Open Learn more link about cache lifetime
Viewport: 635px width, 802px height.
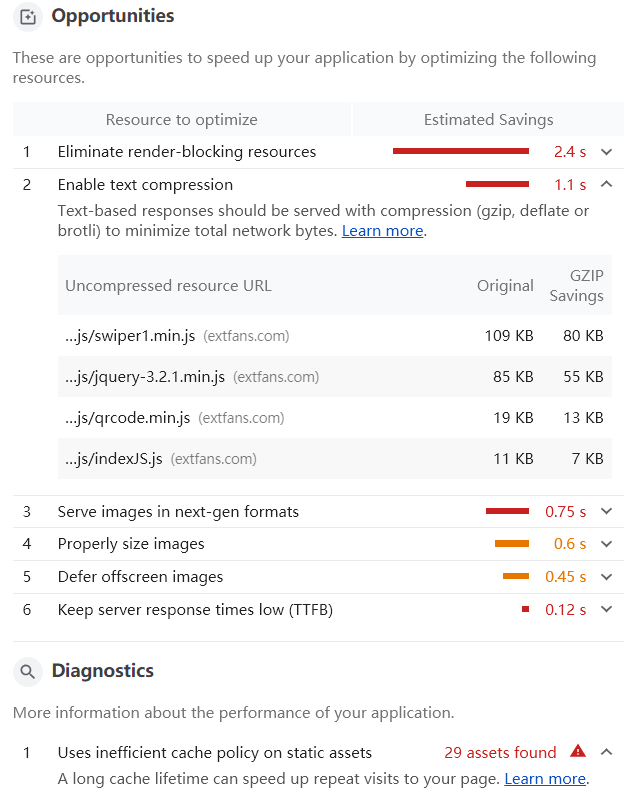[545, 778]
